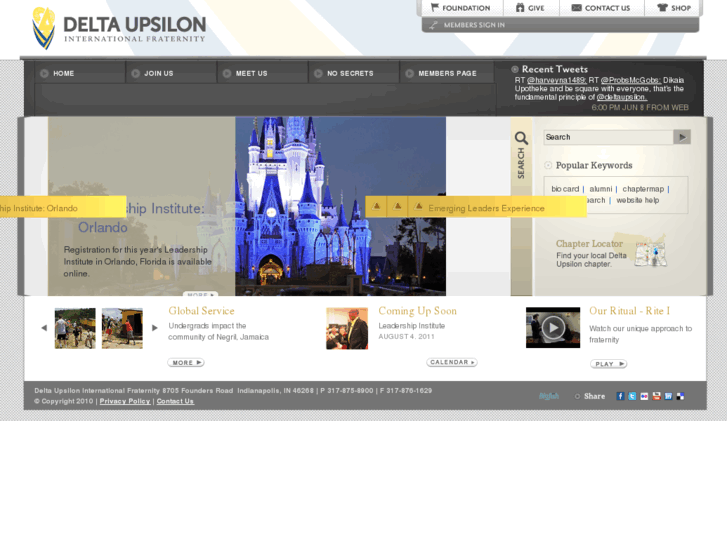
Task: Click Members Sign In bar
Action: click(x=560, y=25)
